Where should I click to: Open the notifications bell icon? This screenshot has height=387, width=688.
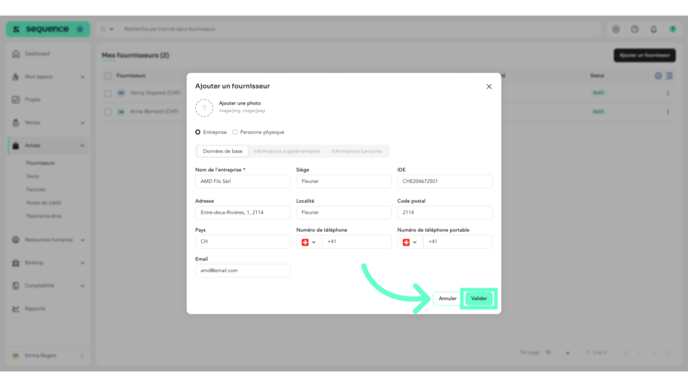point(654,29)
